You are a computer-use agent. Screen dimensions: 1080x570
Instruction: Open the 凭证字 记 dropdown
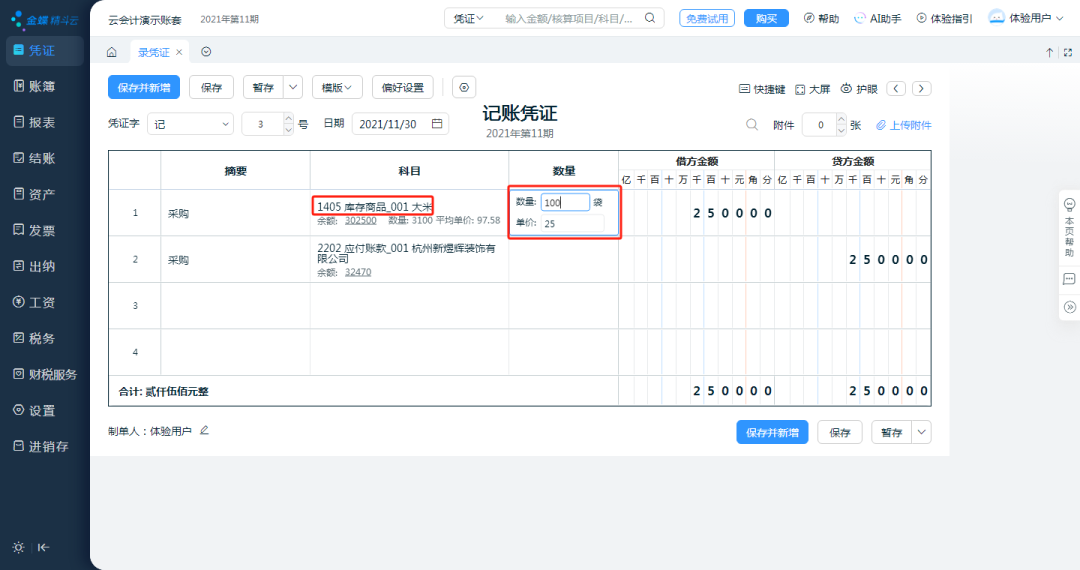point(190,124)
